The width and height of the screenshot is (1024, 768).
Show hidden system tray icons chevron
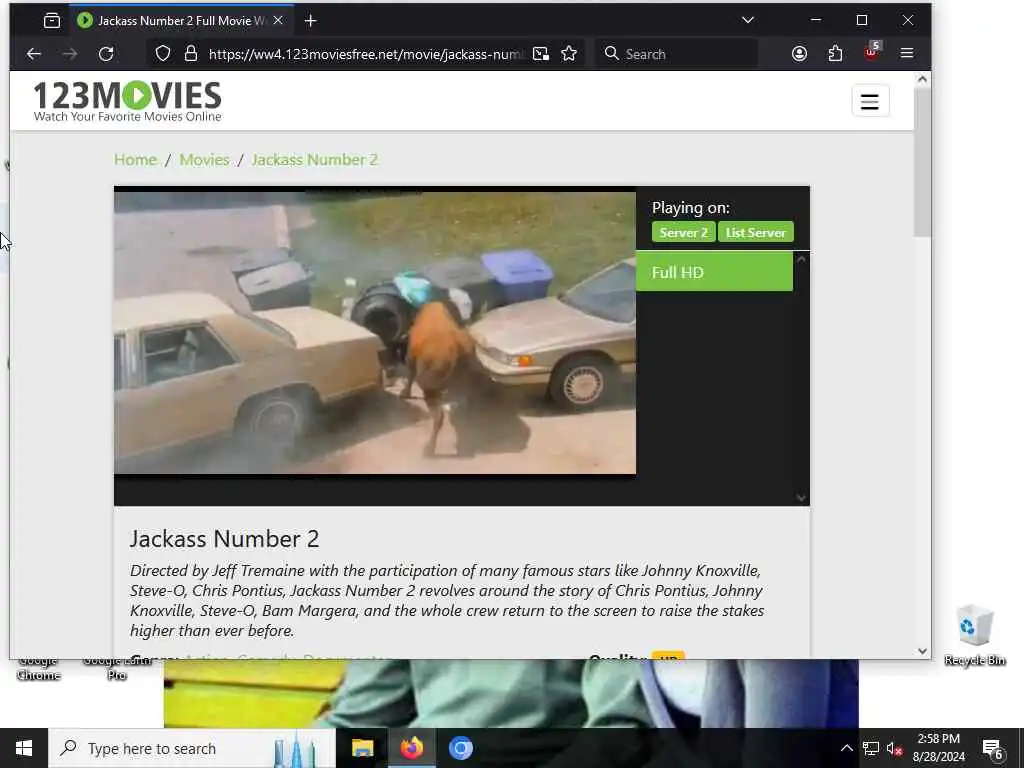(x=846, y=748)
